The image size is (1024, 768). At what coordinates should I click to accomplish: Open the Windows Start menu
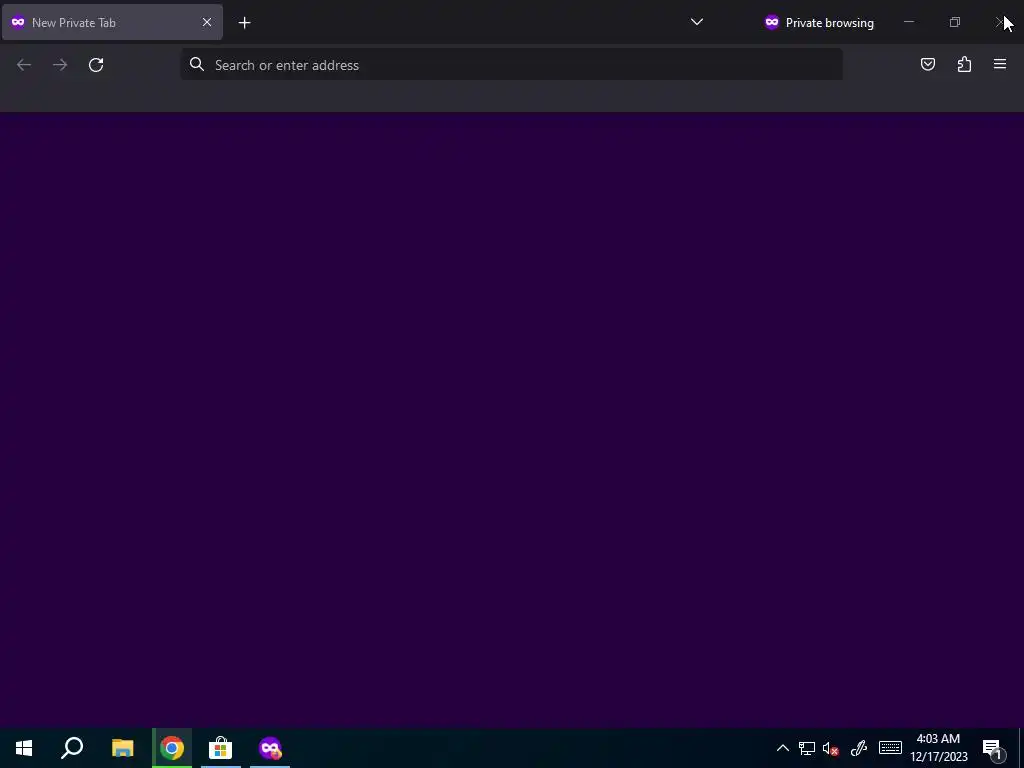click(x=24, y=748)
